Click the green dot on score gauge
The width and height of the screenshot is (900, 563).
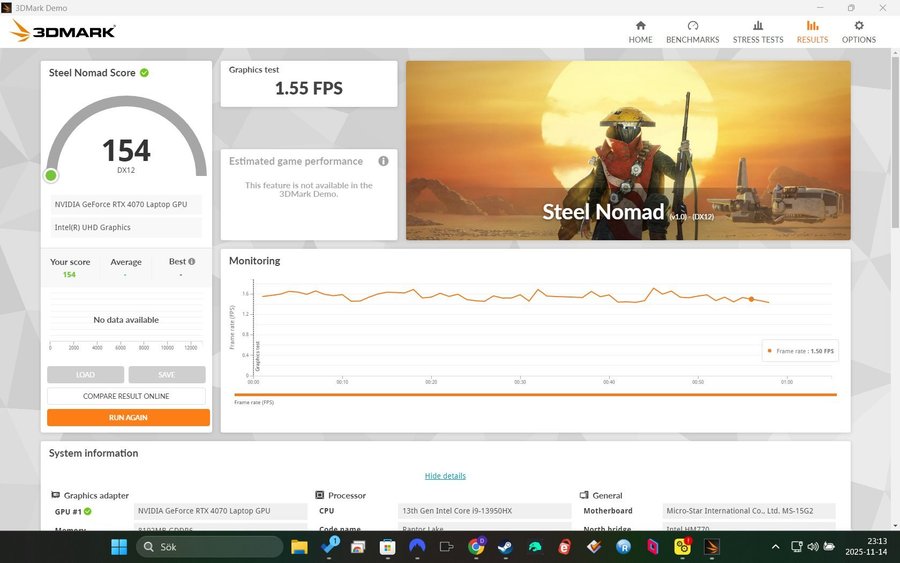51,176
